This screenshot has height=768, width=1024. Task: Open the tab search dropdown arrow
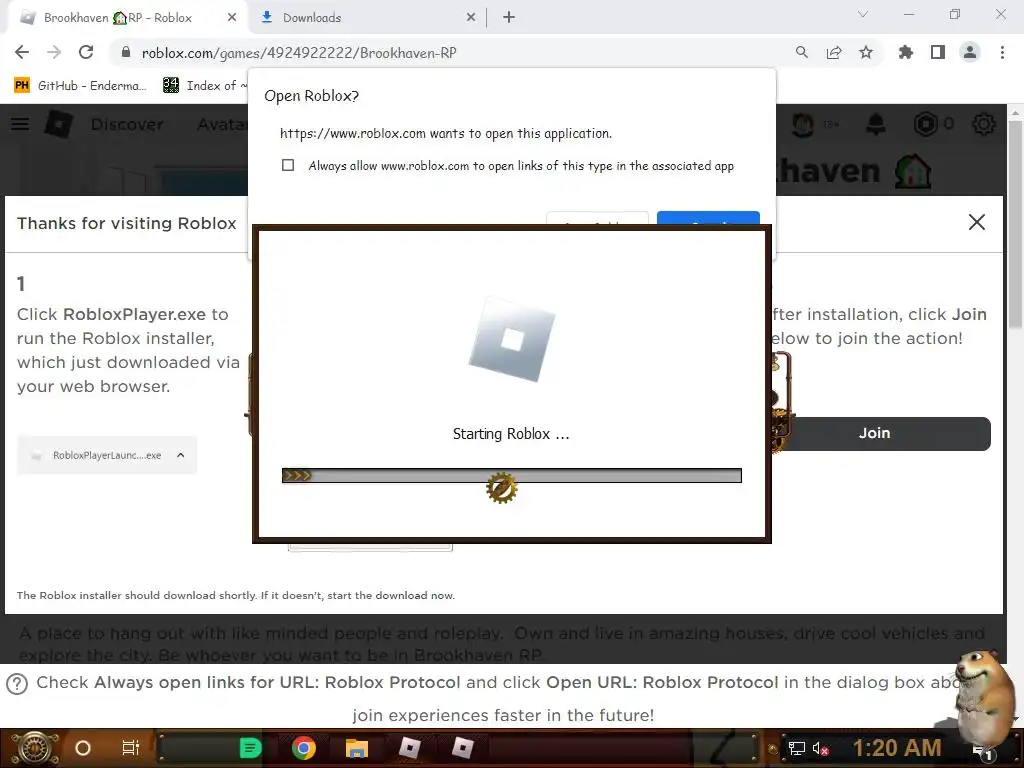[863, 14]
